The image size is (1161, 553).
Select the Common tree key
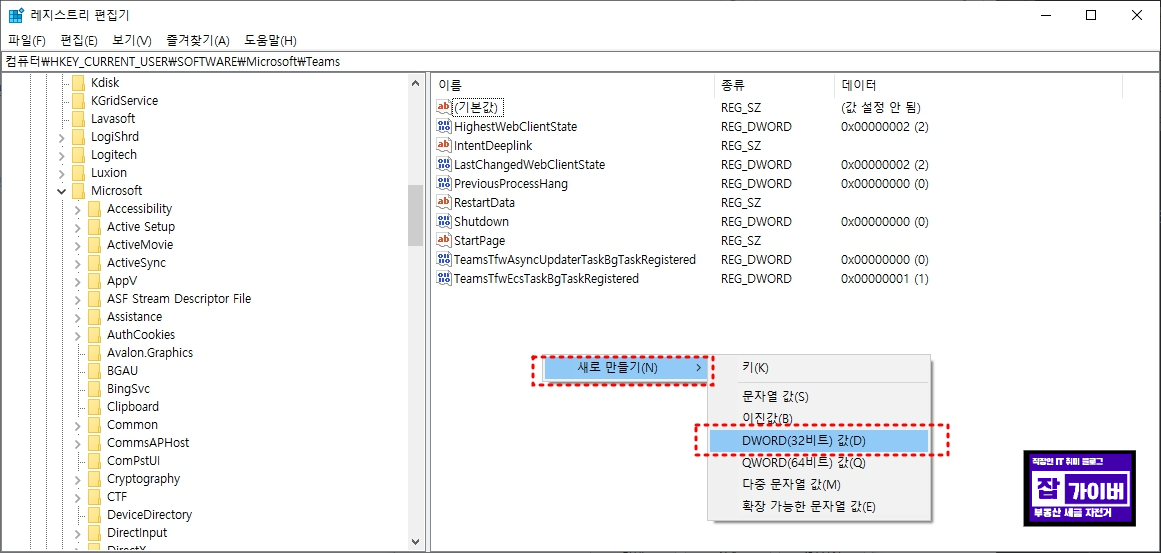click(x=132, y=424)
